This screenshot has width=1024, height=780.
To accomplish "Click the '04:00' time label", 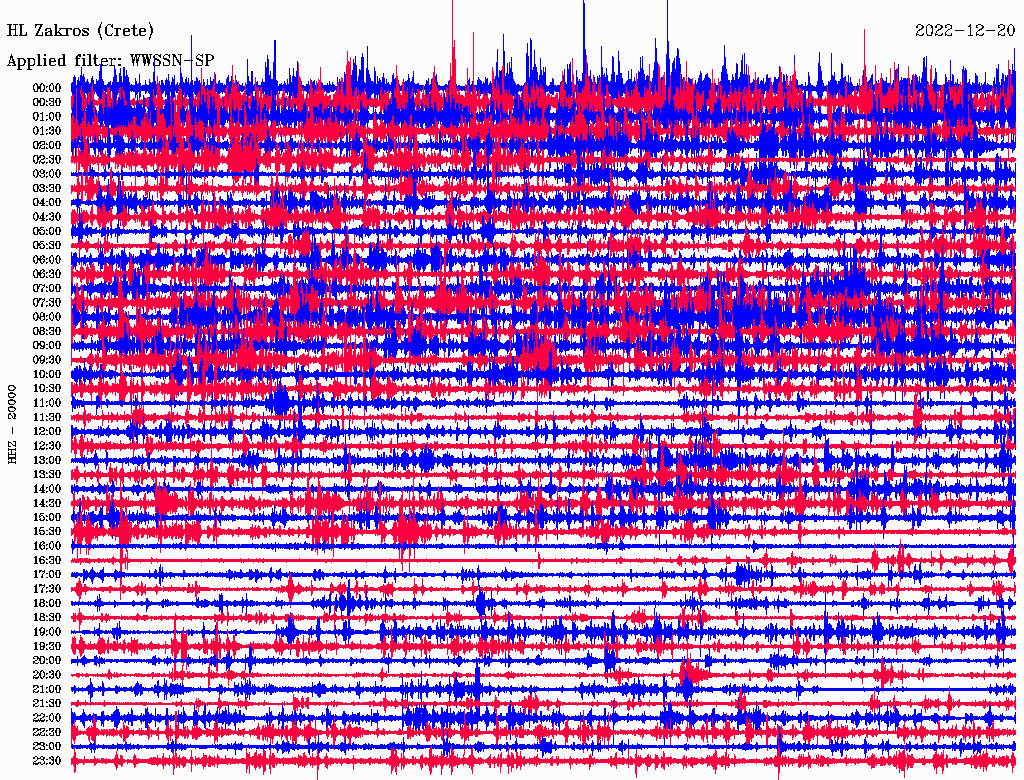I will click(x=47, y=203).
